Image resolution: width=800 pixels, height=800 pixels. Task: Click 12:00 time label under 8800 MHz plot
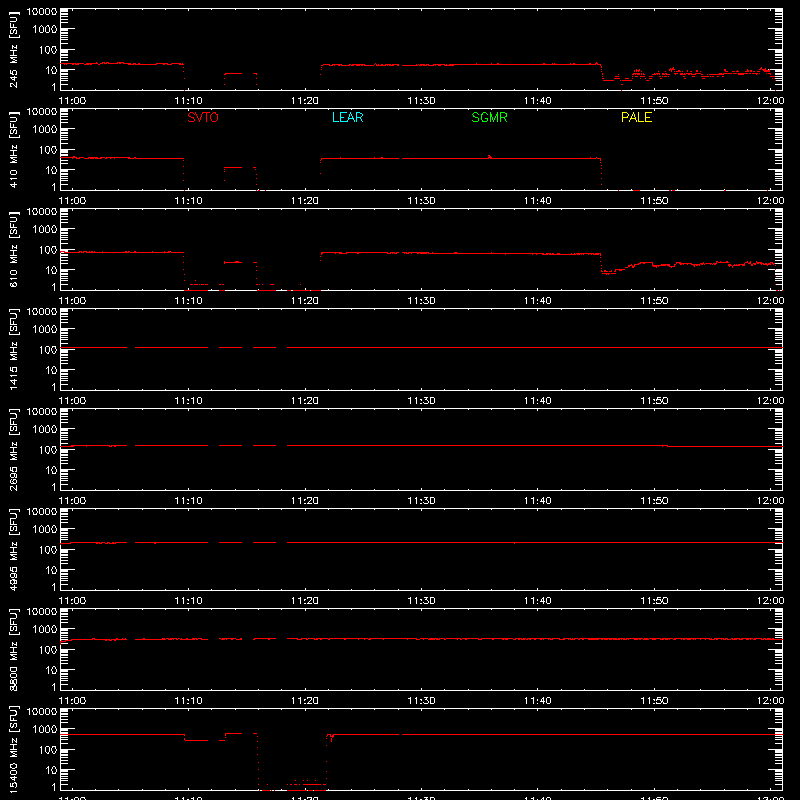770,701
